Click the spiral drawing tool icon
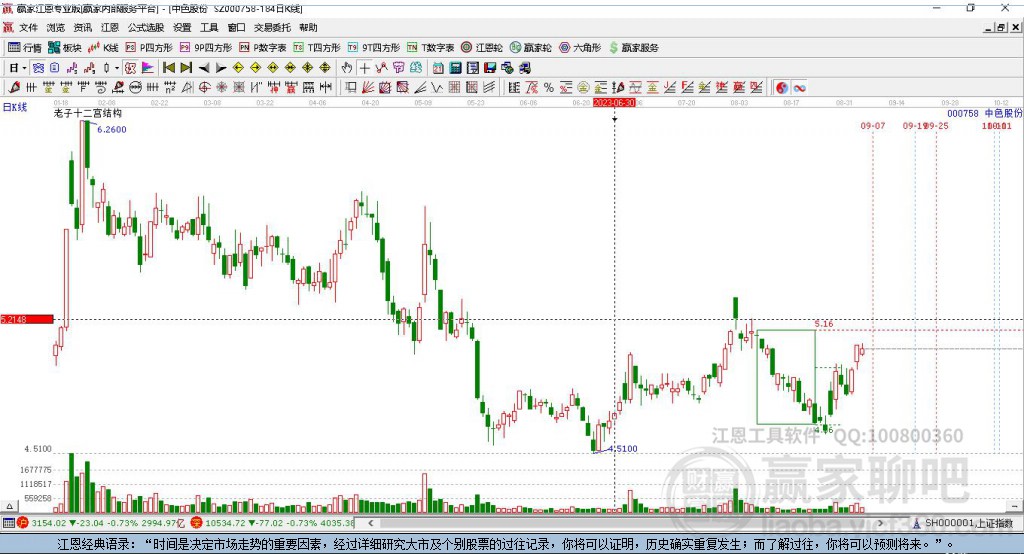The image size is (1024, 554). click(101, 88)
